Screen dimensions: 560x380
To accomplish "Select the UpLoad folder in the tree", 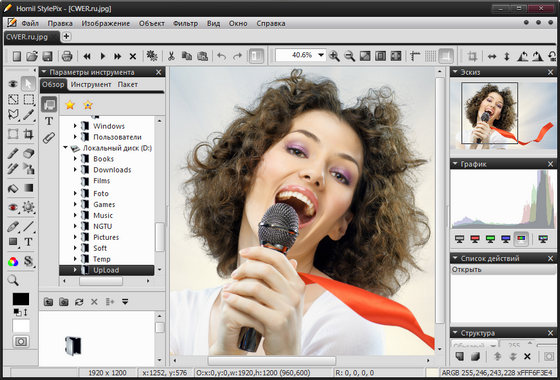I will pos(106,270).
